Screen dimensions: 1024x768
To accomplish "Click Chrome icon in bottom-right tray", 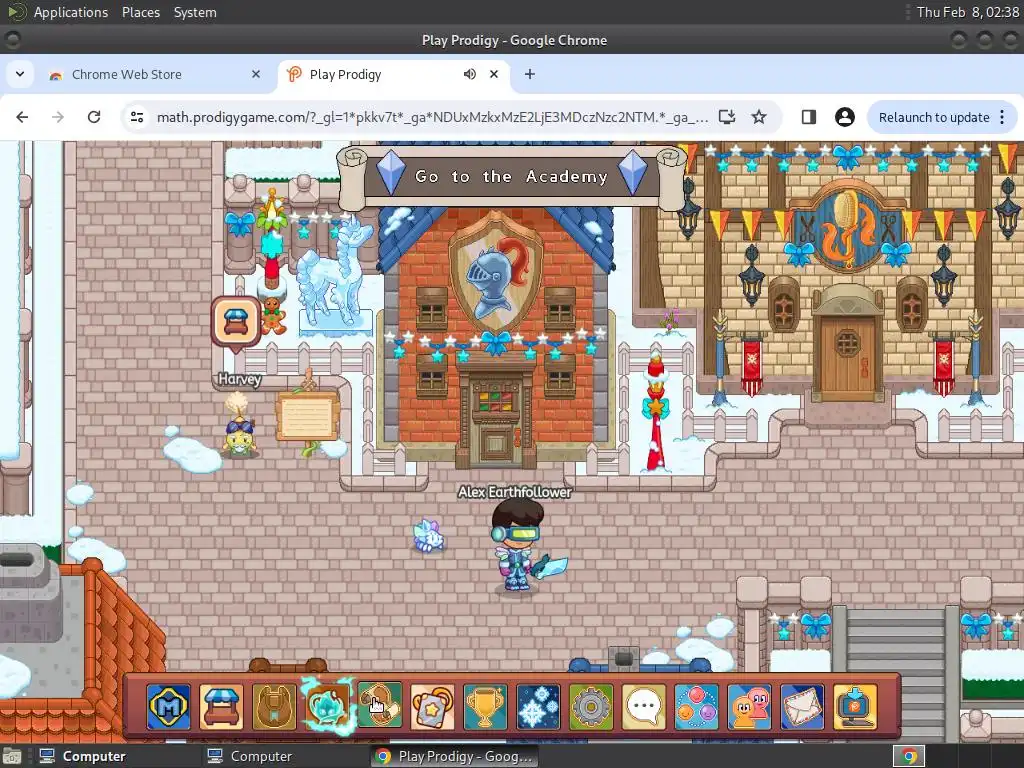I will 909,756.
